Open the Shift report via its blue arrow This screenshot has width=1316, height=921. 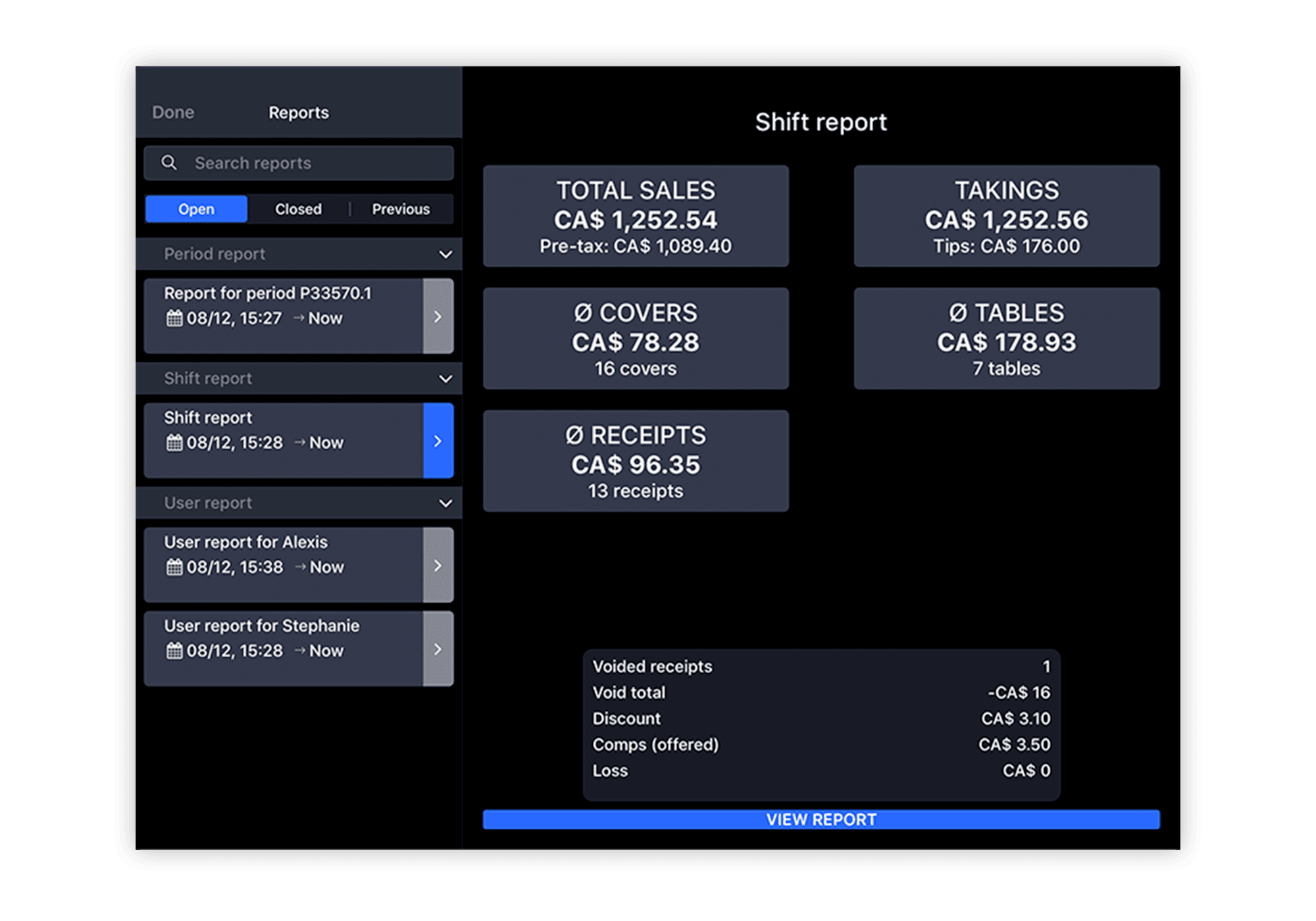point(438,441)
